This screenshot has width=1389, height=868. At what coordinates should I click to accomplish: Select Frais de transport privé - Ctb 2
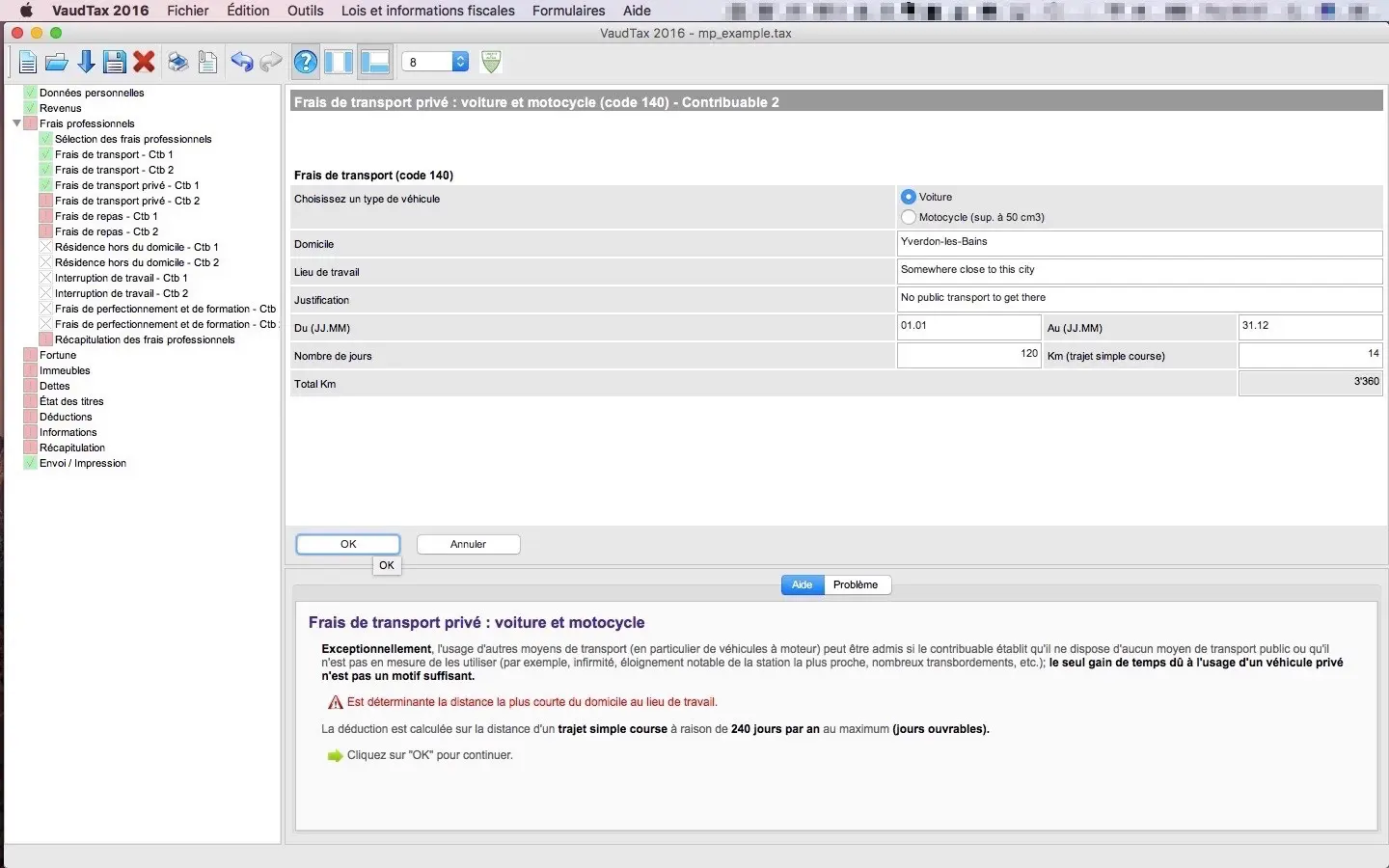pyautogui.click(x=127, y=201)
